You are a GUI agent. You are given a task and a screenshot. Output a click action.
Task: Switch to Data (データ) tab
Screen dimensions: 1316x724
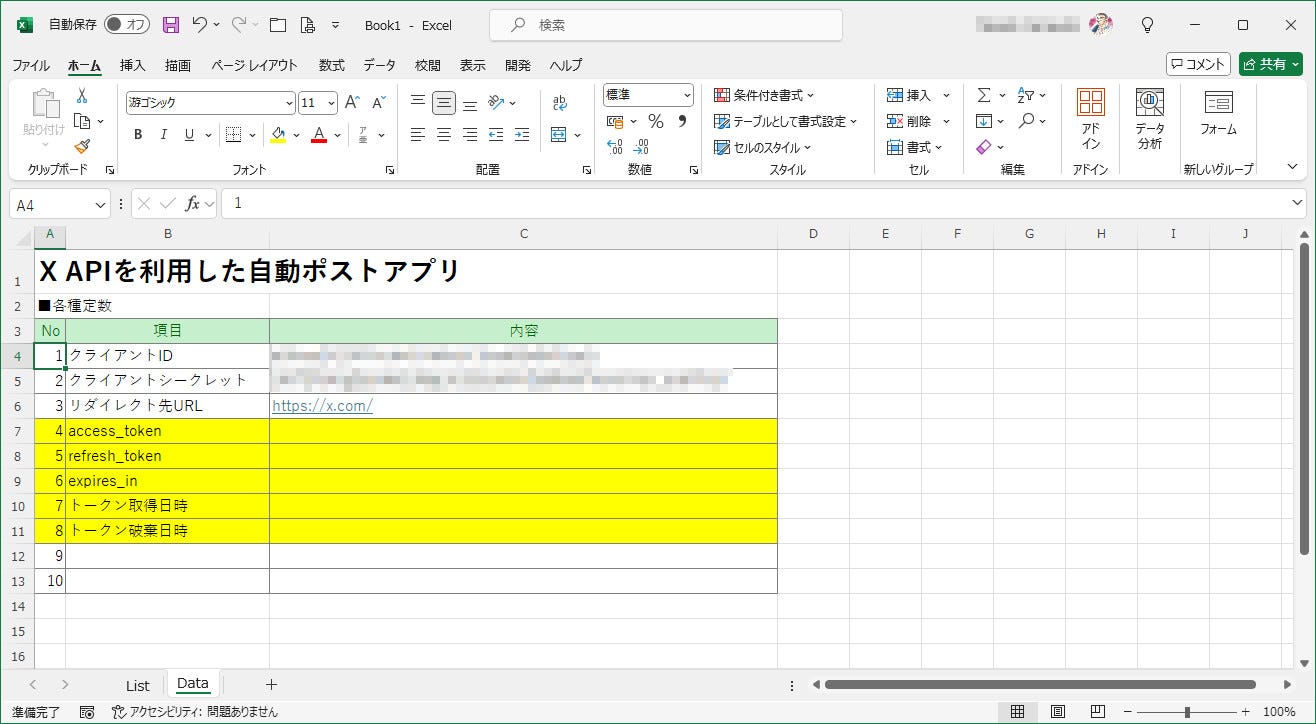click(x=380, y=65)
